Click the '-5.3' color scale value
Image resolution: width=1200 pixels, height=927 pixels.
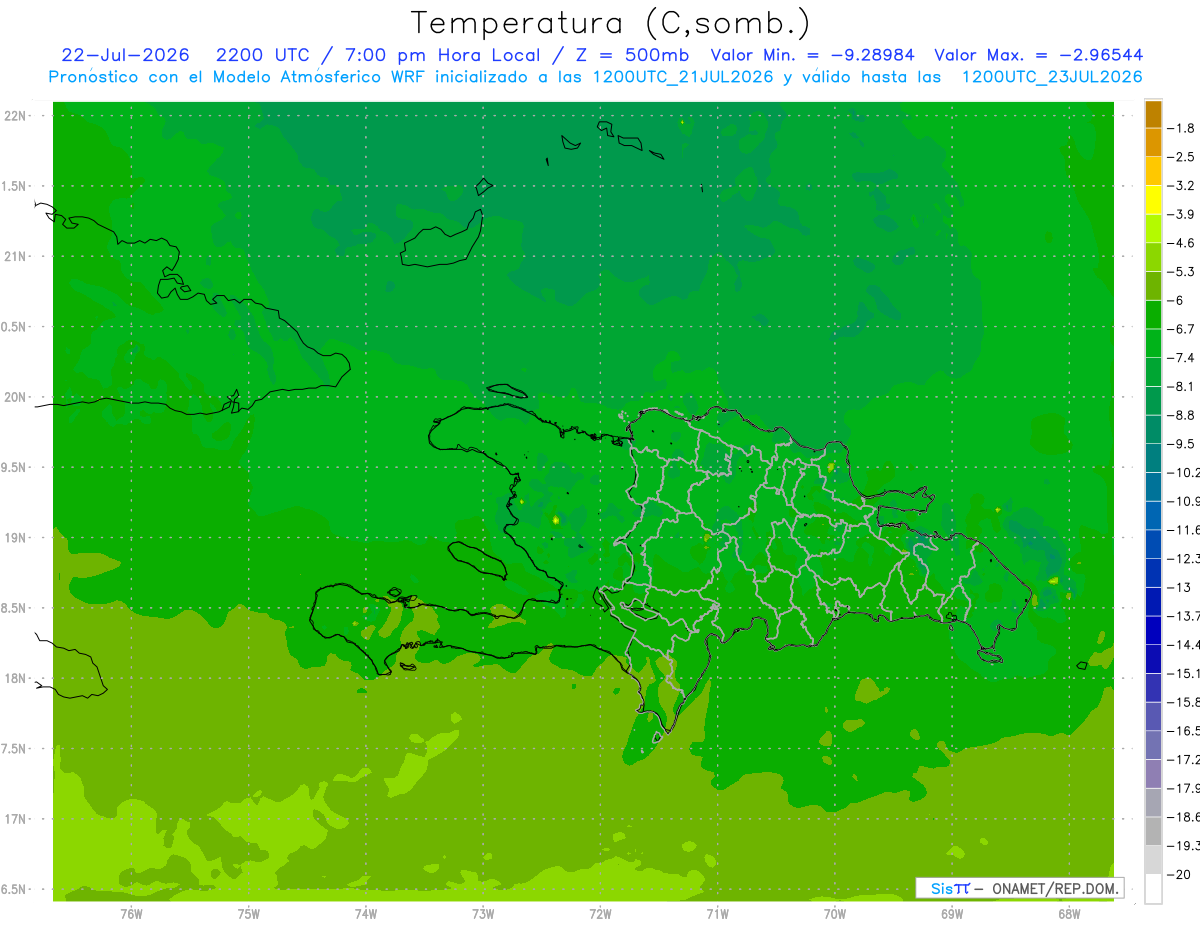tap(1182, 271)
